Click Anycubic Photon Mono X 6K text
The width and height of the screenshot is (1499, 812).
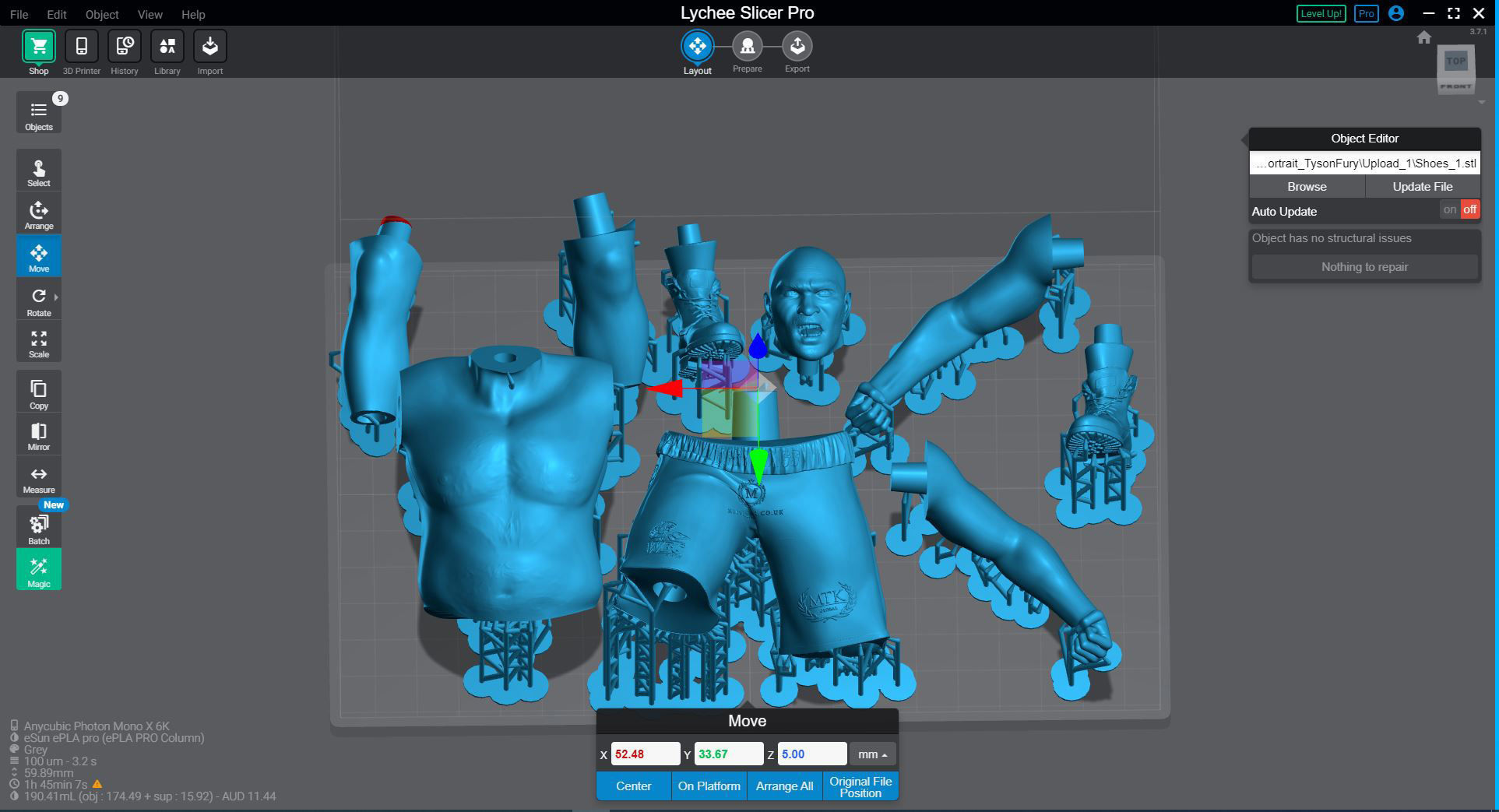97,726
